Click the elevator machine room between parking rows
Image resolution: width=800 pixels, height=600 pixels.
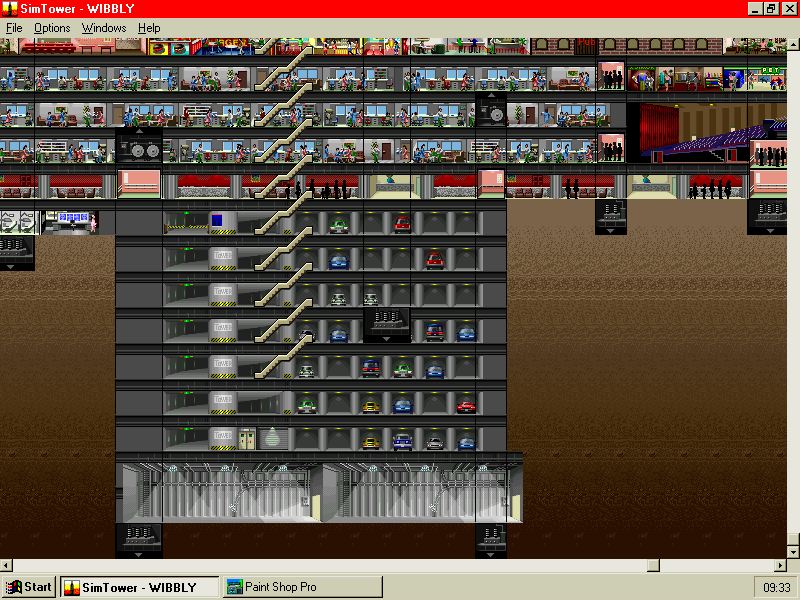387,324
